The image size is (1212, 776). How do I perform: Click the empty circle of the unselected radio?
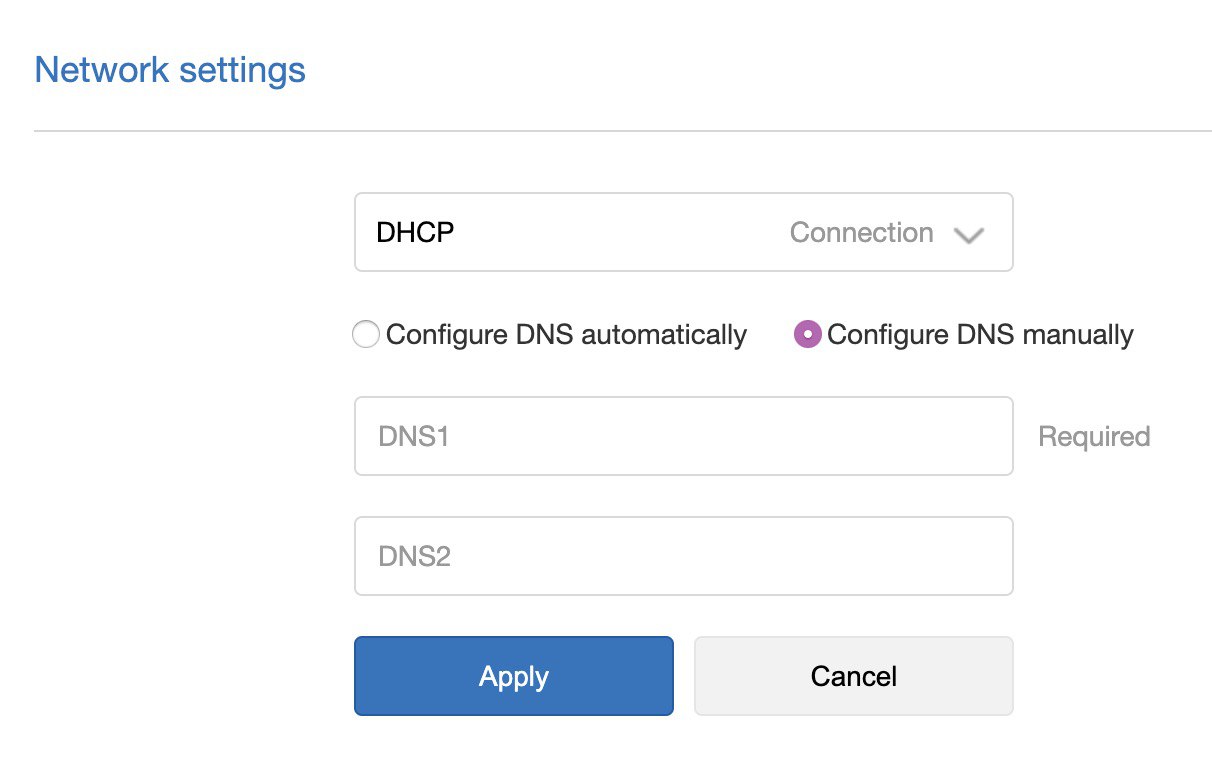coord(366,334)
